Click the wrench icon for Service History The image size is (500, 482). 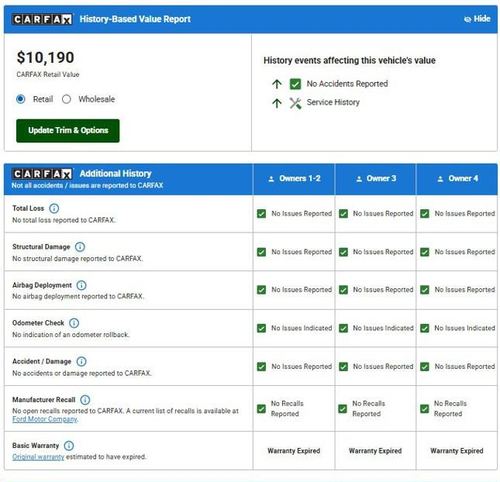point(295,103)
